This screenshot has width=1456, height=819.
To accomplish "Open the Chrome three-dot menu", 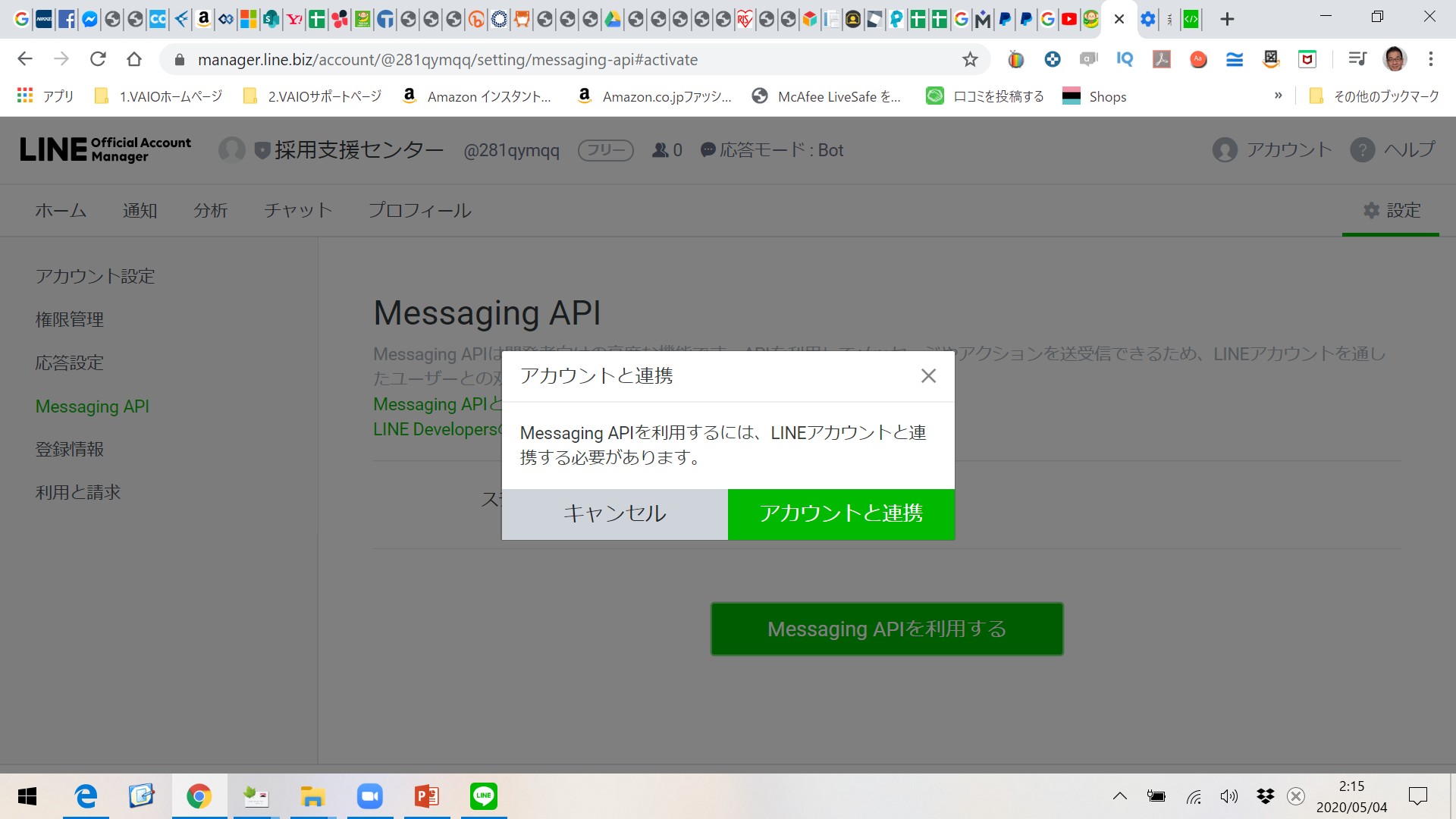I will coord(1431,59).
